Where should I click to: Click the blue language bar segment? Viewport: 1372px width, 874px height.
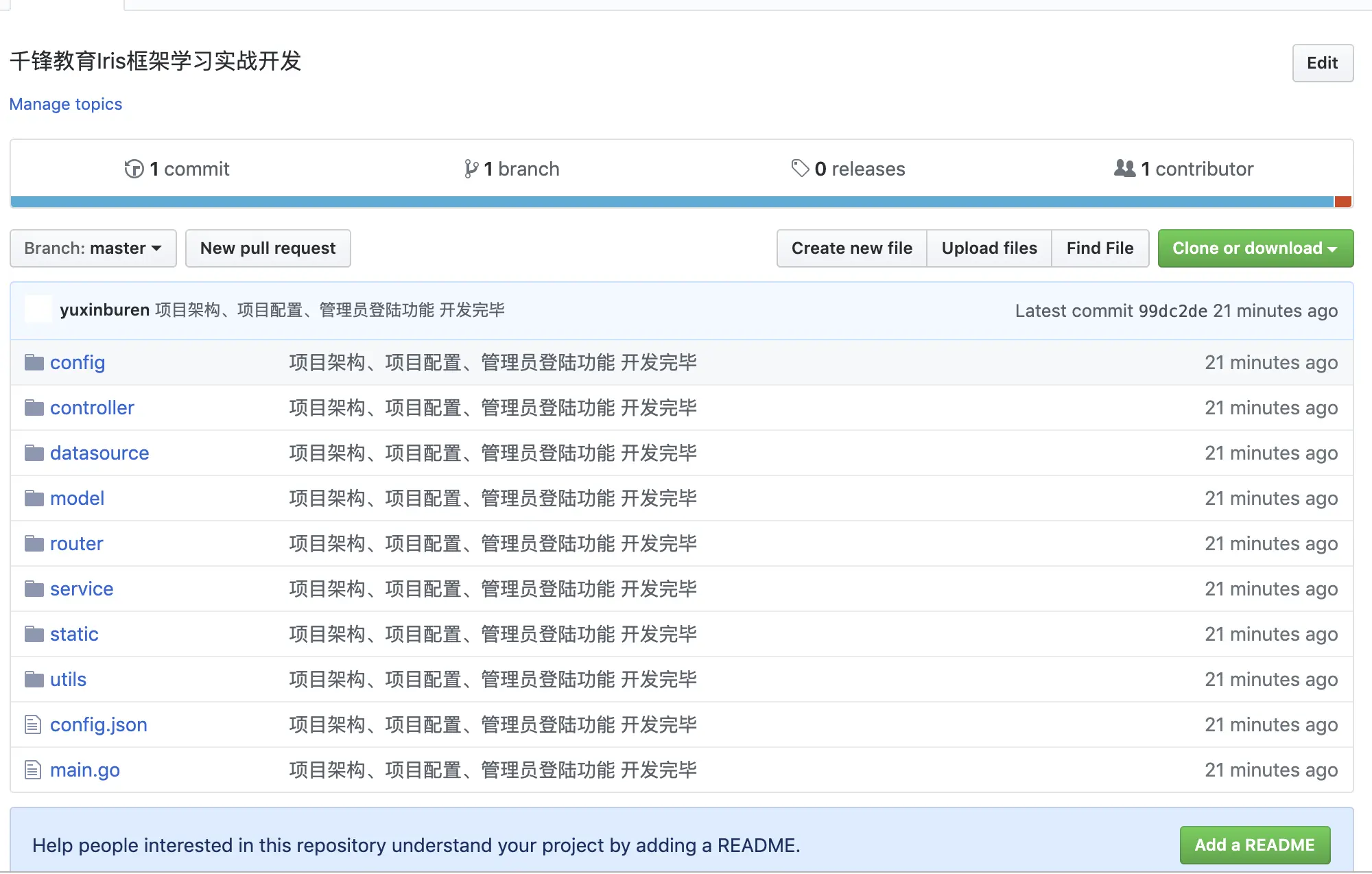[x=672, y=202]
